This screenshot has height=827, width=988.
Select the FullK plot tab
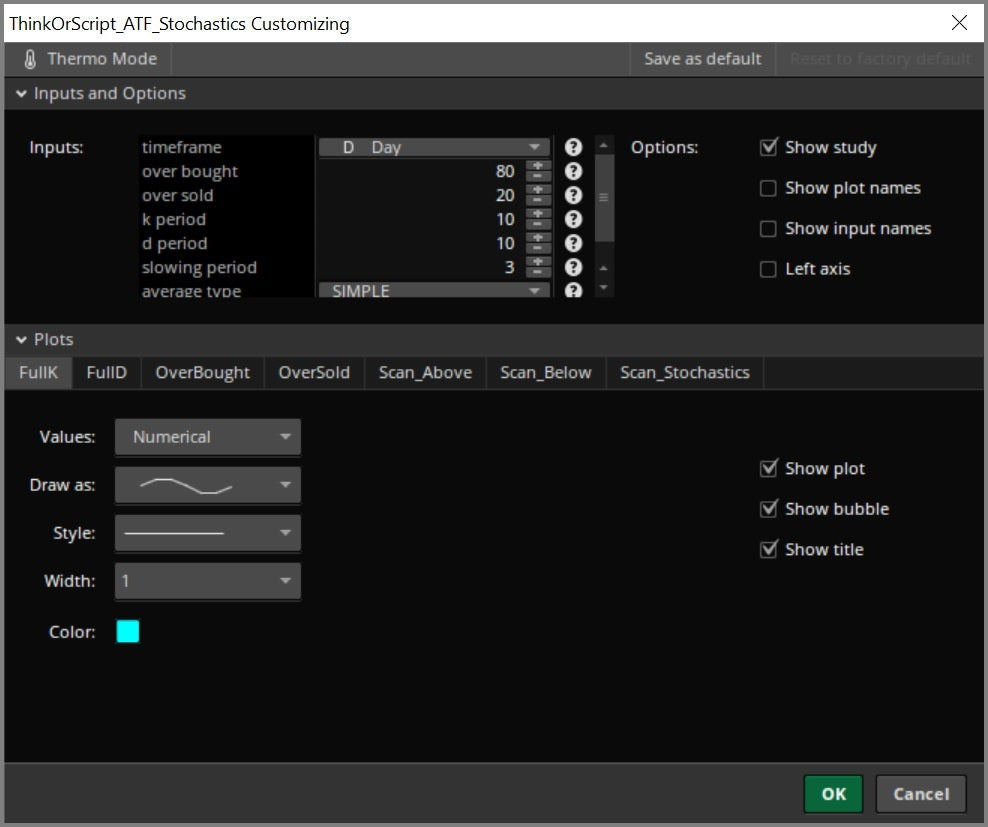38,373
